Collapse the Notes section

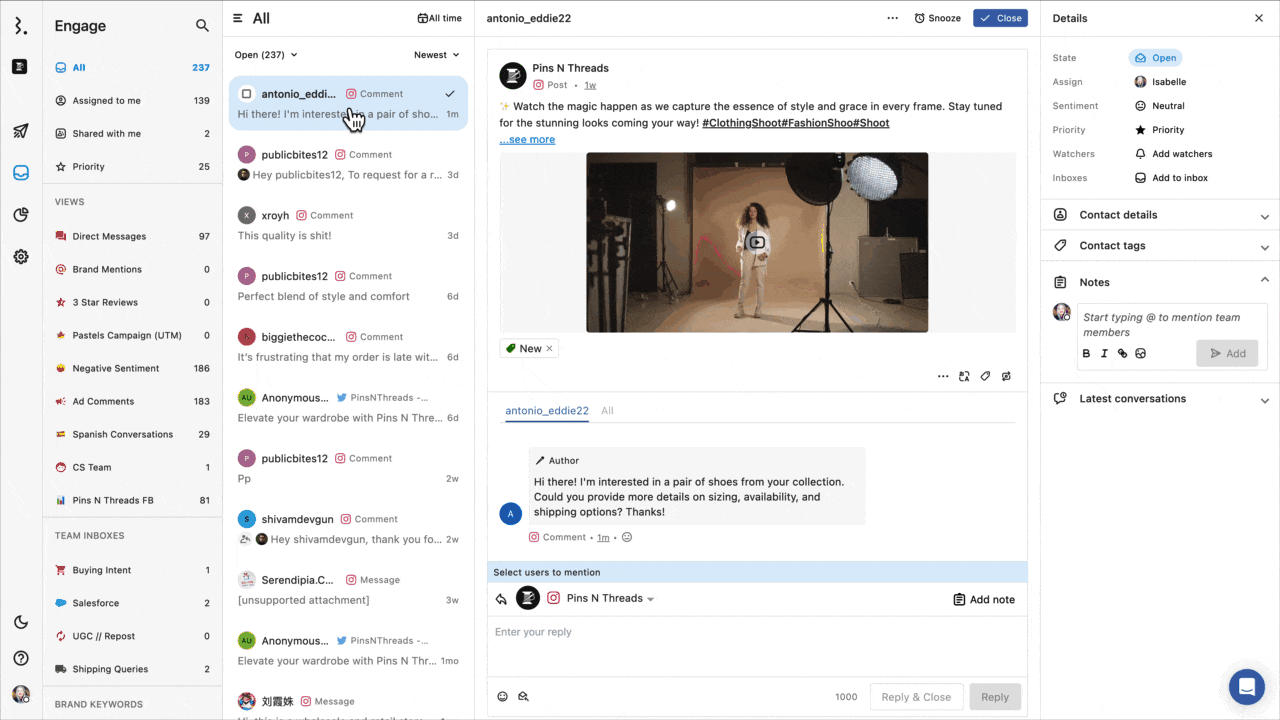1264,281
